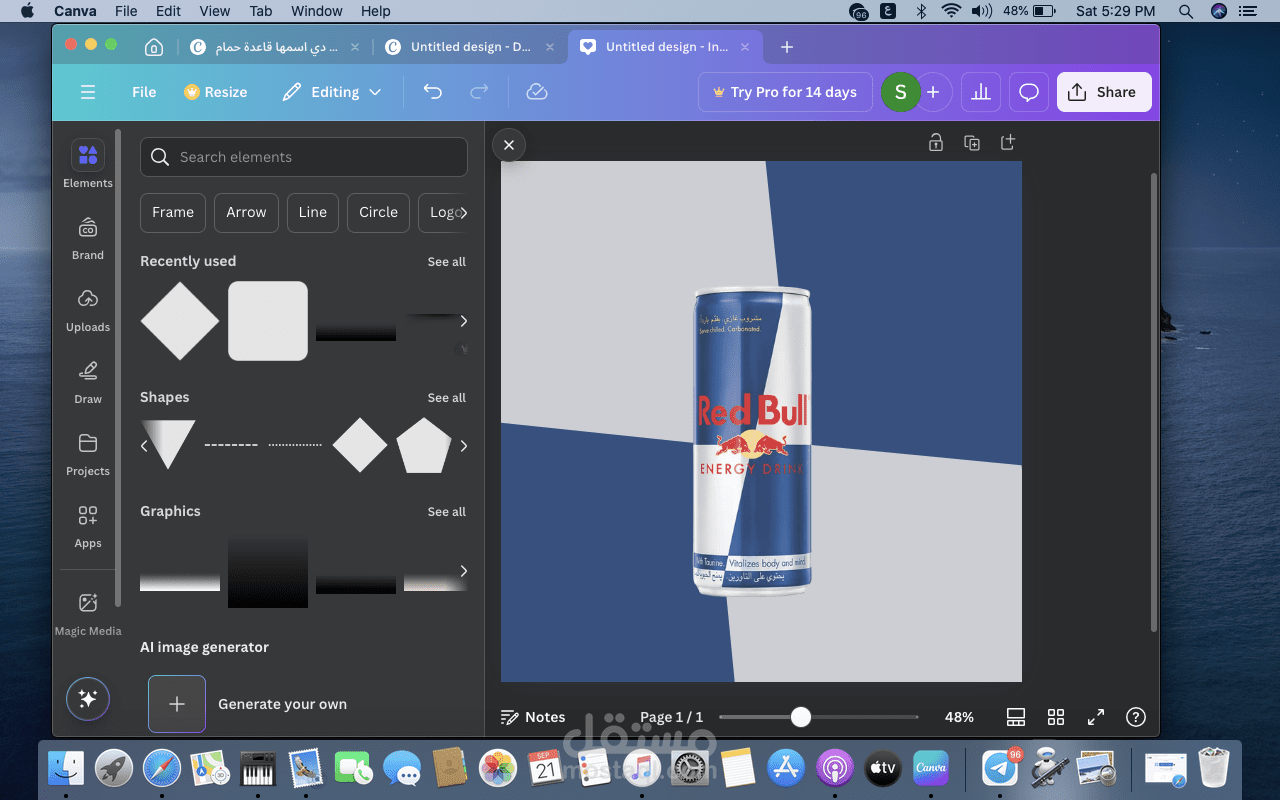Show more Recently used items with the arrow
This screenshot has height=800, width=1280.
463,321
